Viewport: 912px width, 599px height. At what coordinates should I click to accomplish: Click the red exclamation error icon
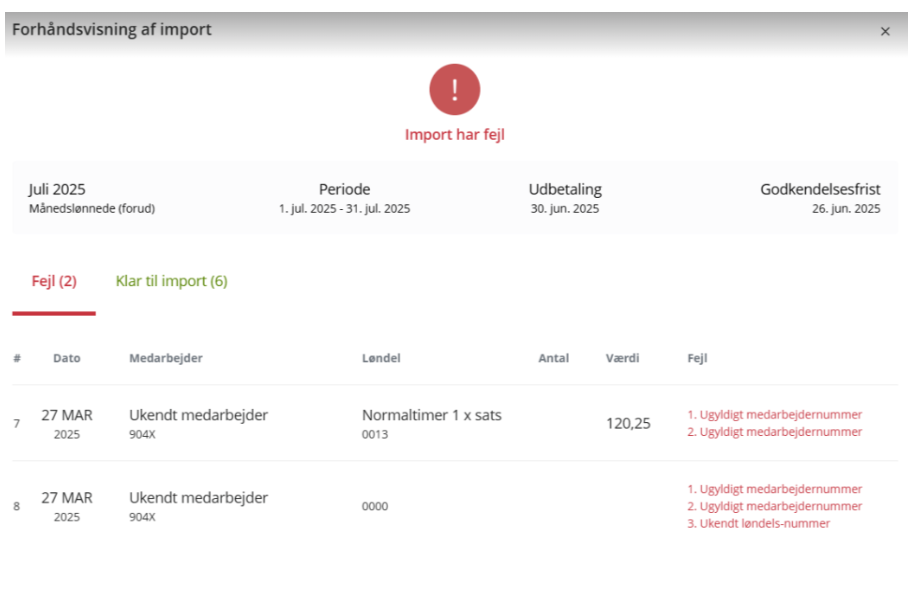(x=455, y=90)
